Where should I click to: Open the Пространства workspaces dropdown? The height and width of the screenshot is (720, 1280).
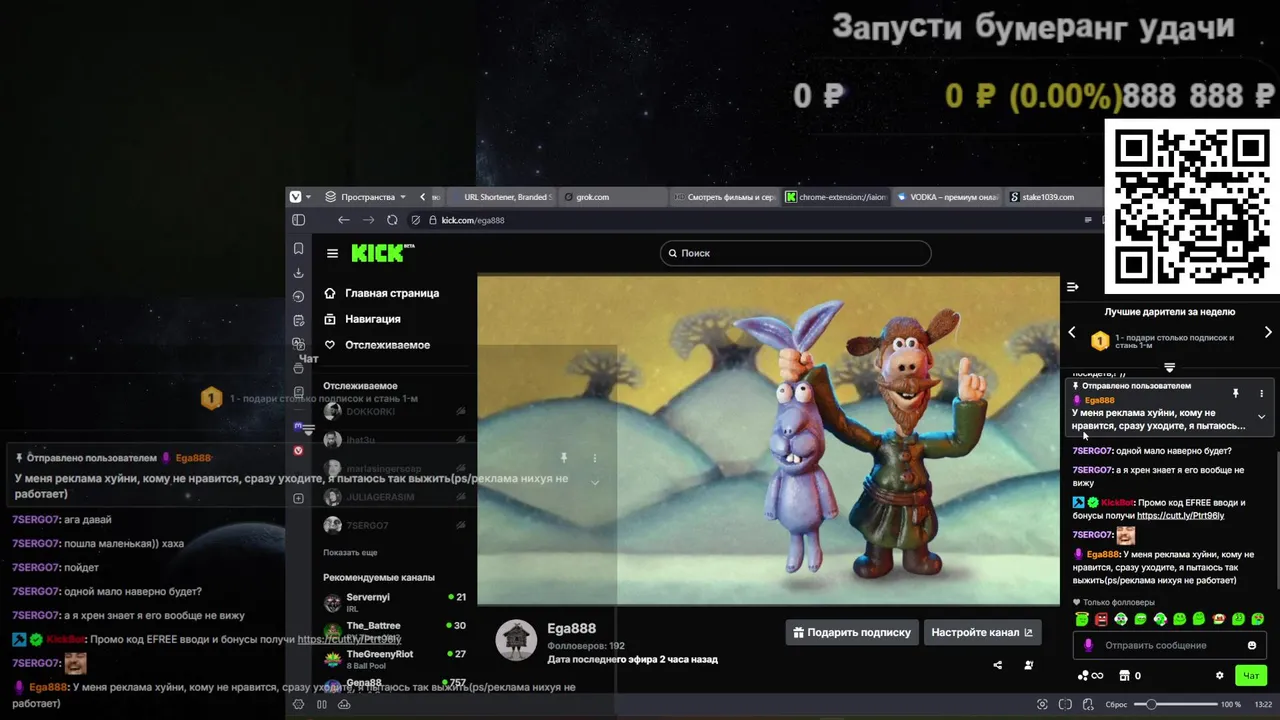point(365,197)
